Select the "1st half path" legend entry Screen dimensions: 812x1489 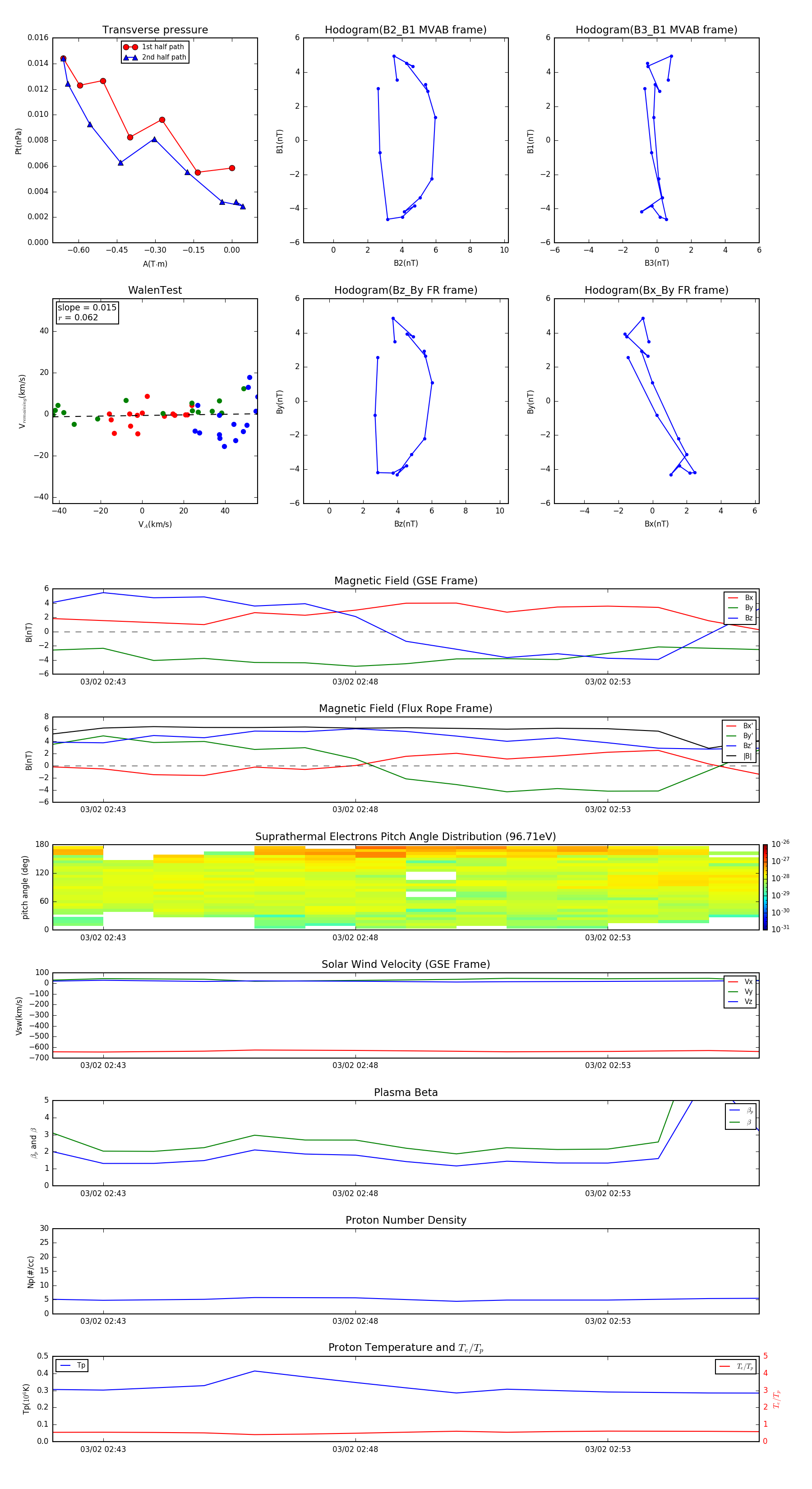(x=154, y=47)
